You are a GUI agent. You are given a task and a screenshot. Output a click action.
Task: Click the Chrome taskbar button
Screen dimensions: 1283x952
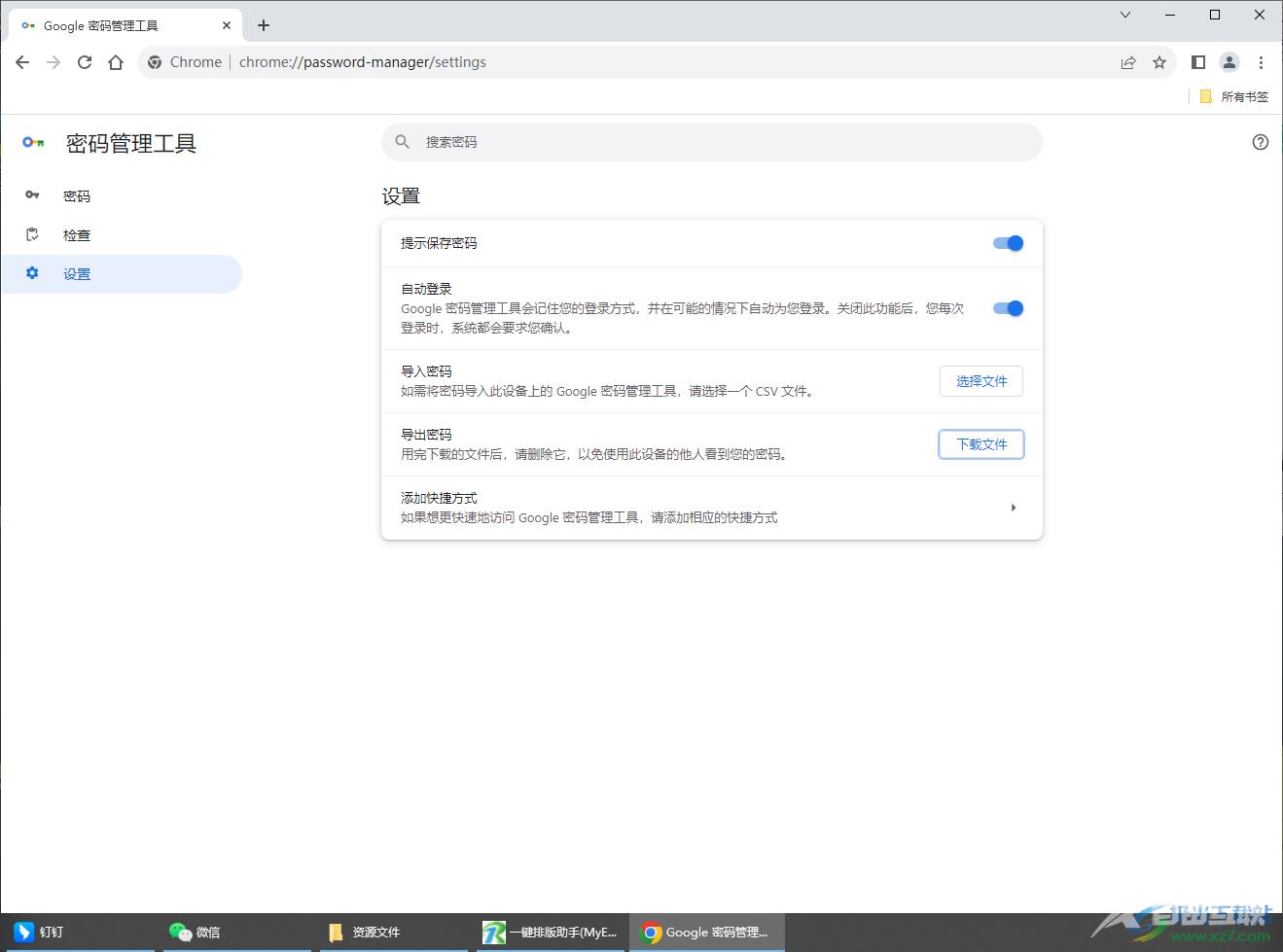707,932
